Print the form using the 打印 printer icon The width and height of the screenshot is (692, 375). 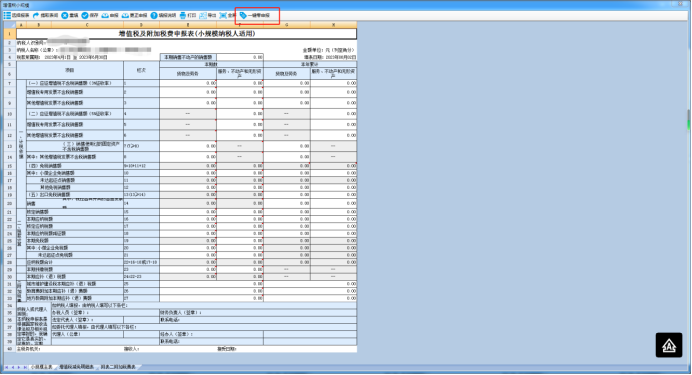click(183, 15)
